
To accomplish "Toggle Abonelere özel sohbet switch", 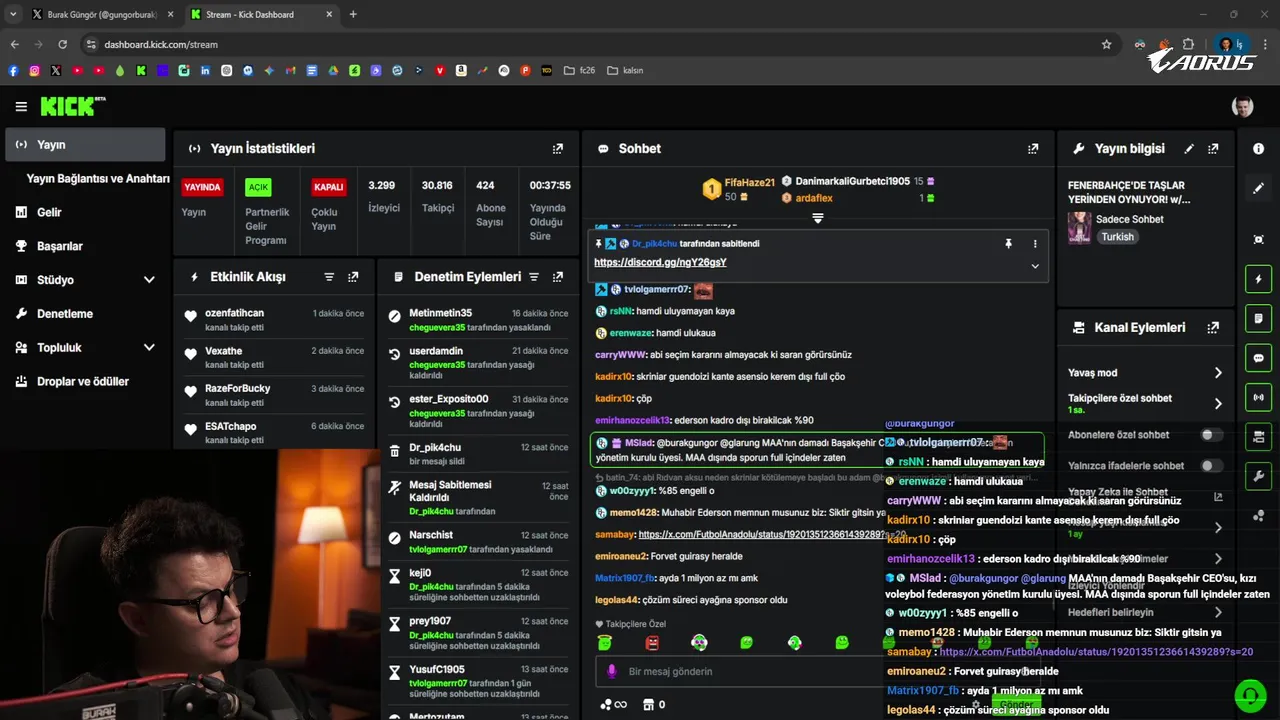I will (1211, 435).
